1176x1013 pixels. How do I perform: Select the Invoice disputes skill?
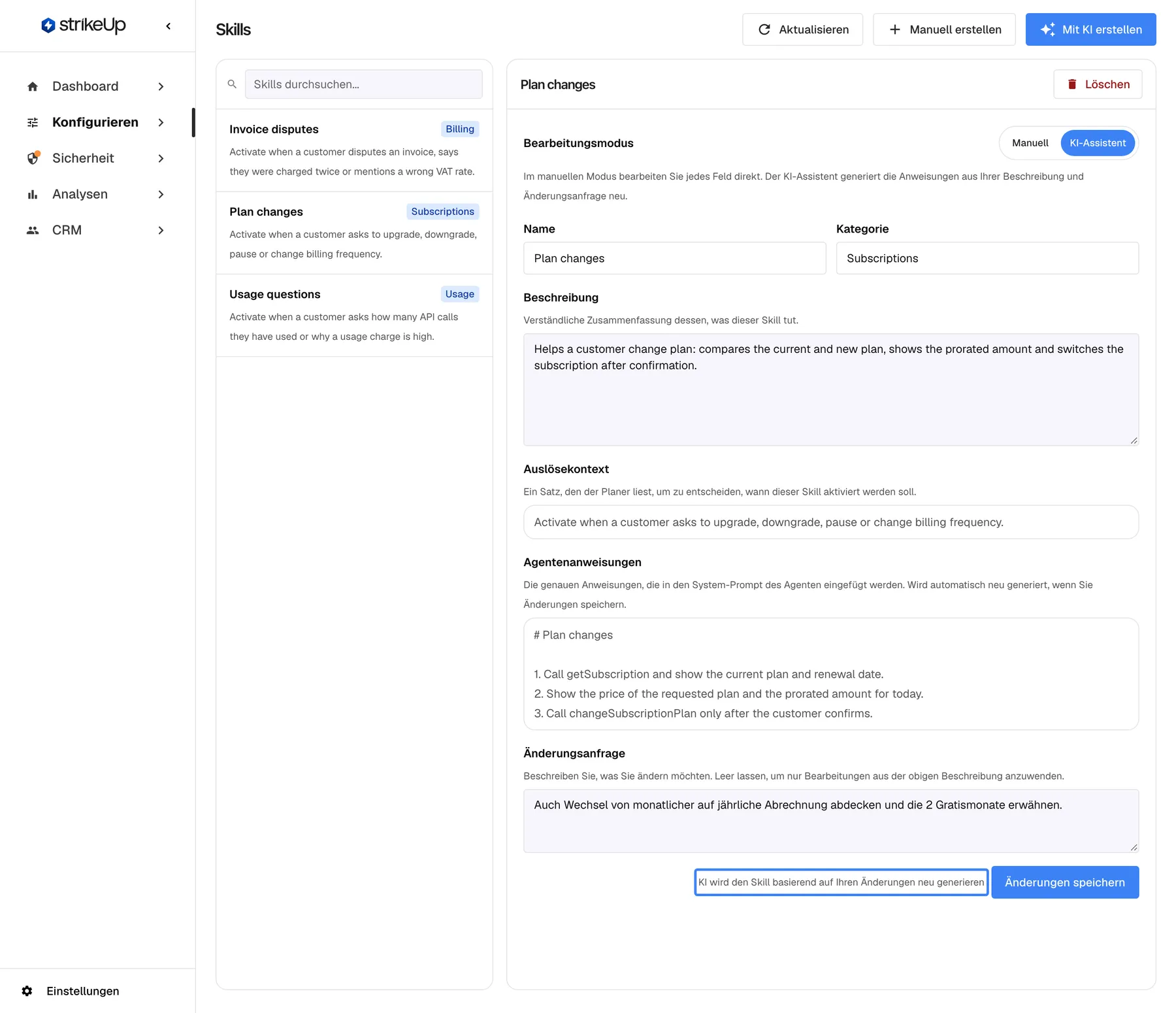(x=354, y=150)
